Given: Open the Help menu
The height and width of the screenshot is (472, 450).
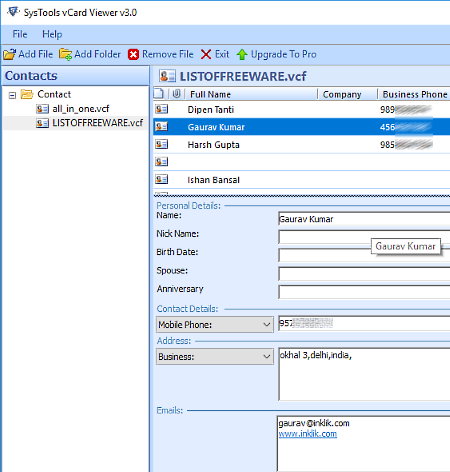Looking at the screenshot, I should point(52,34).
